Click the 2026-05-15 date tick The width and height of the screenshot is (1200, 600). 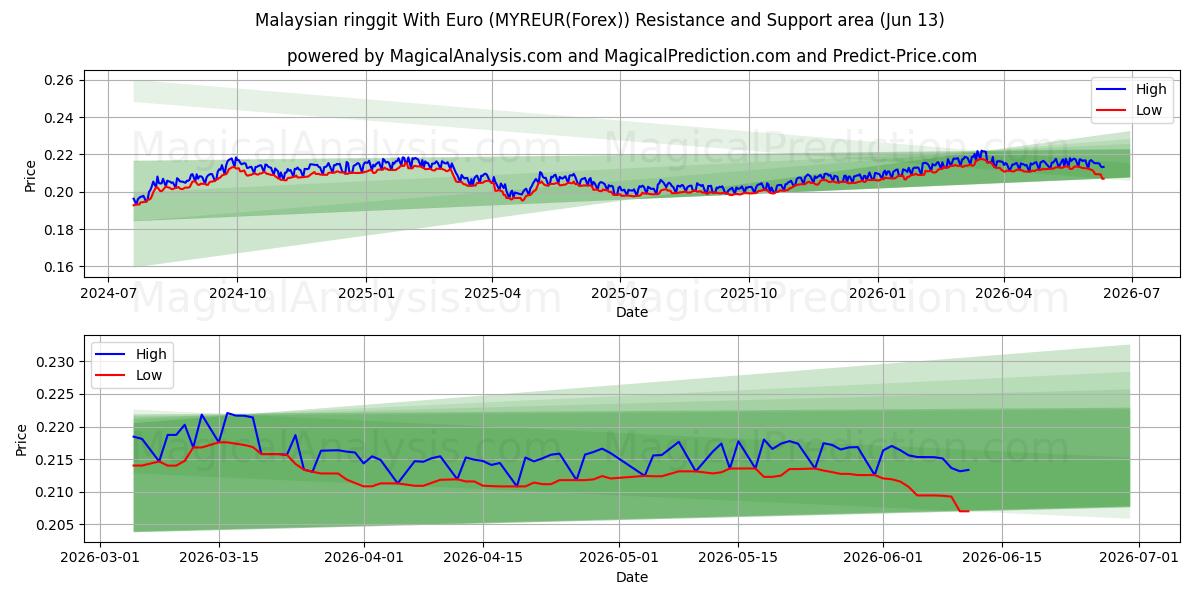738,559
